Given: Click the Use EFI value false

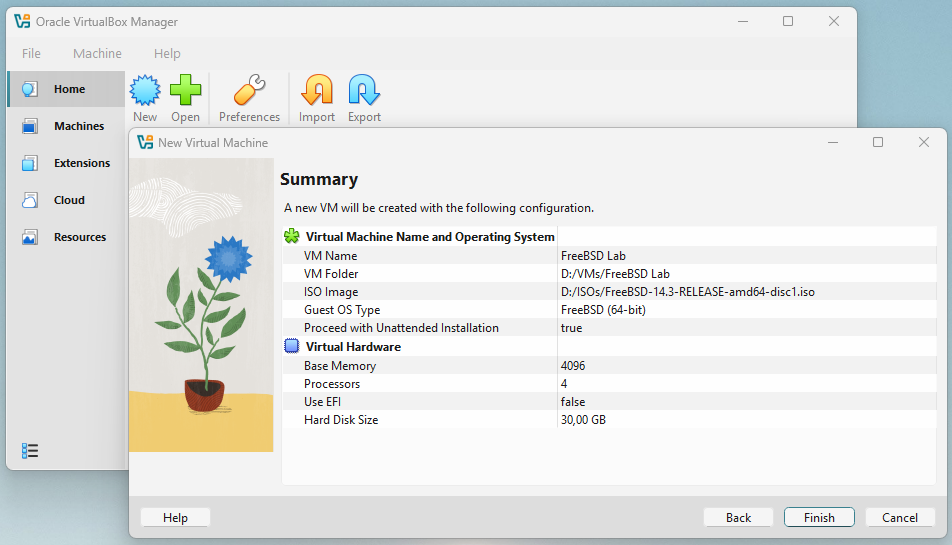Looking at the screenshot, I should 573,402.
